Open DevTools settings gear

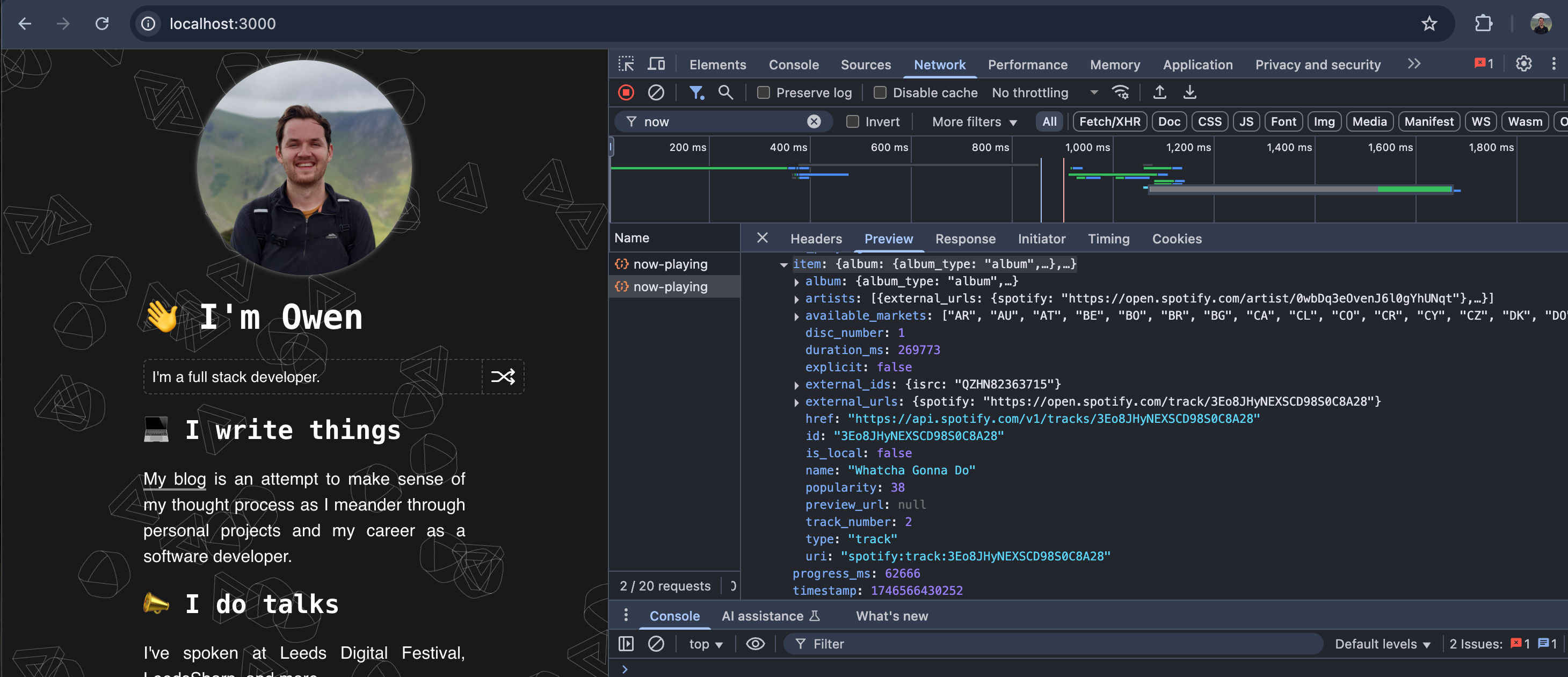(1523, 64)
